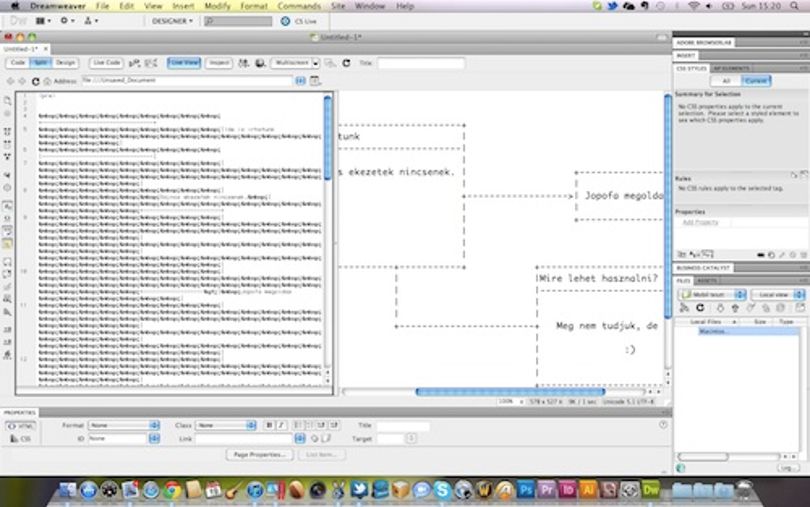Click the reload icon beside Address

(x=35, y=81)
